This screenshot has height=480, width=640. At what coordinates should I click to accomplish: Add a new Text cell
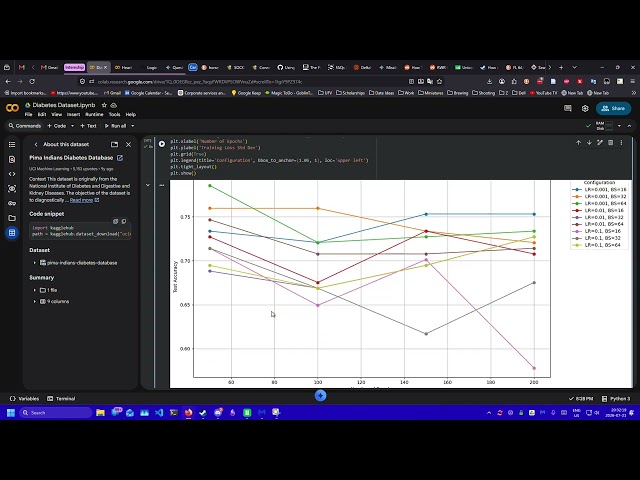coord(88,126)
